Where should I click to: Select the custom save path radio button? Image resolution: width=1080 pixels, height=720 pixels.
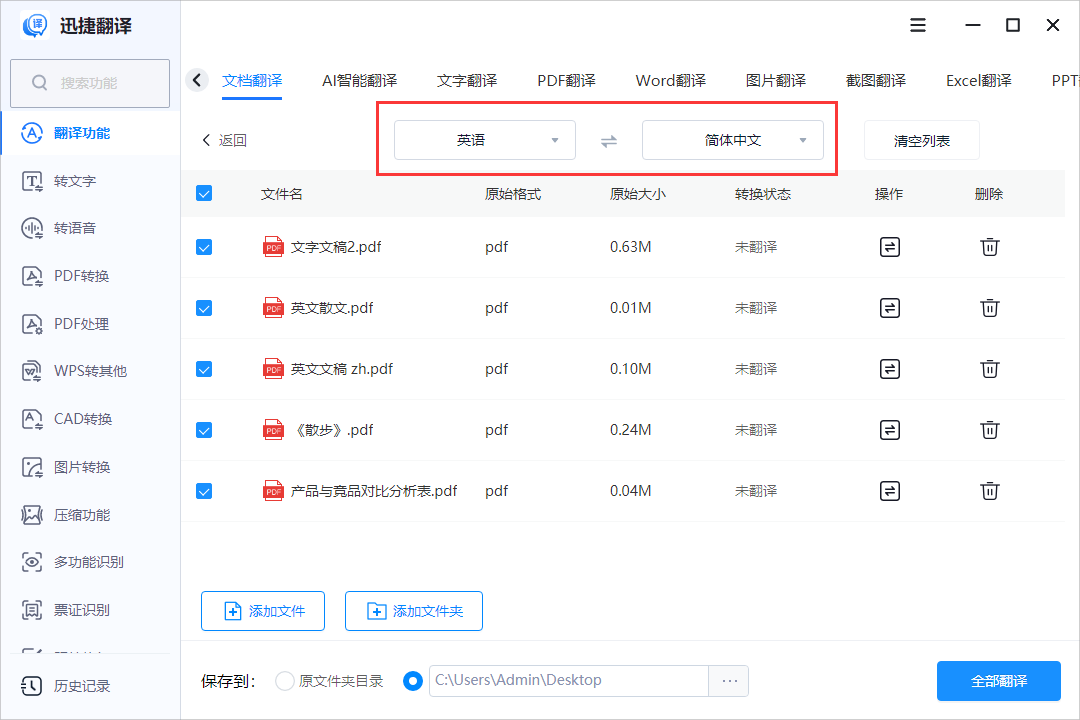click(413, 681)
